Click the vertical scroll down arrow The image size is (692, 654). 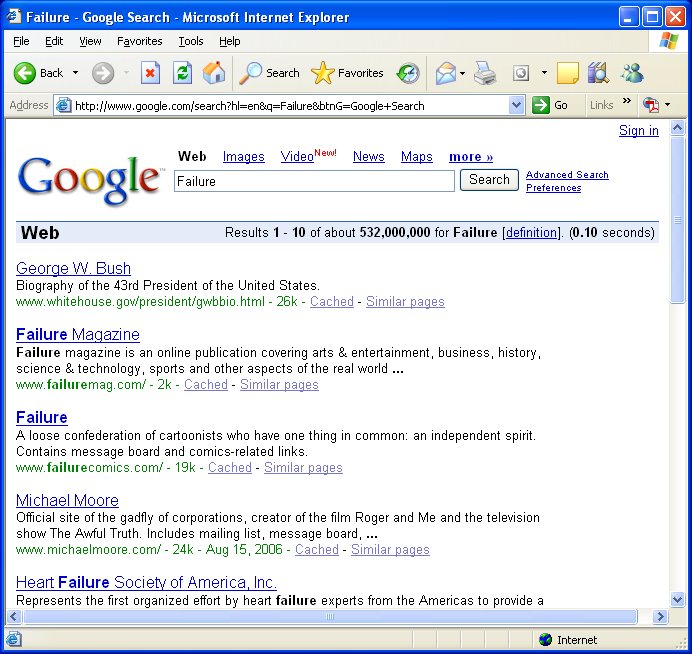click(x=677, y=599)
